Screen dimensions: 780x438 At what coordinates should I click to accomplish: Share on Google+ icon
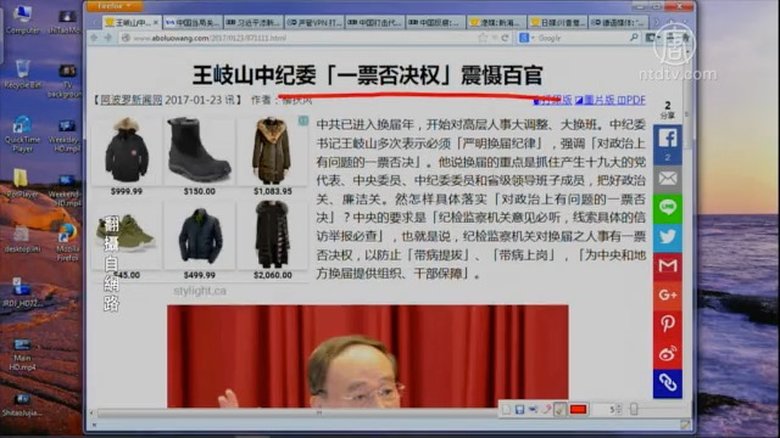667,294
